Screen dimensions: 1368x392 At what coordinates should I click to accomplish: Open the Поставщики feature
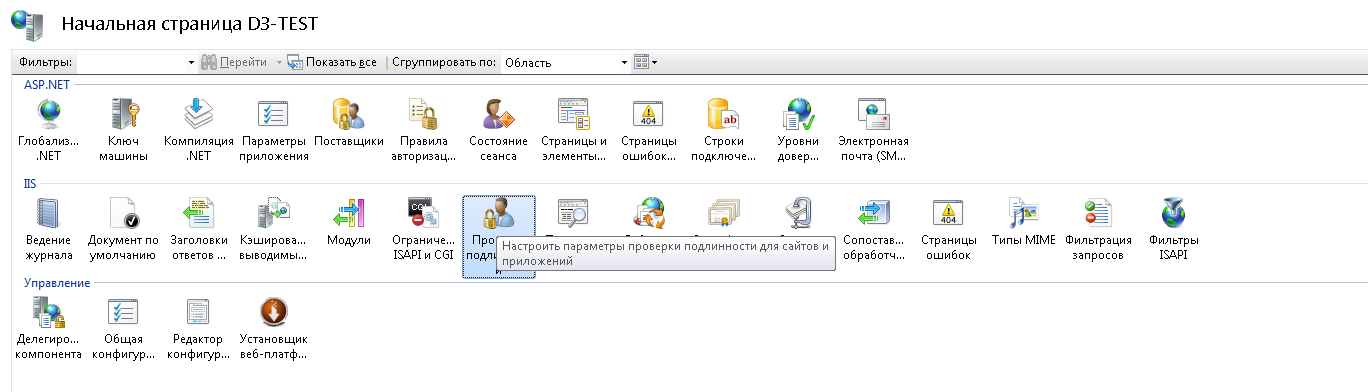[x=348, y=115]
